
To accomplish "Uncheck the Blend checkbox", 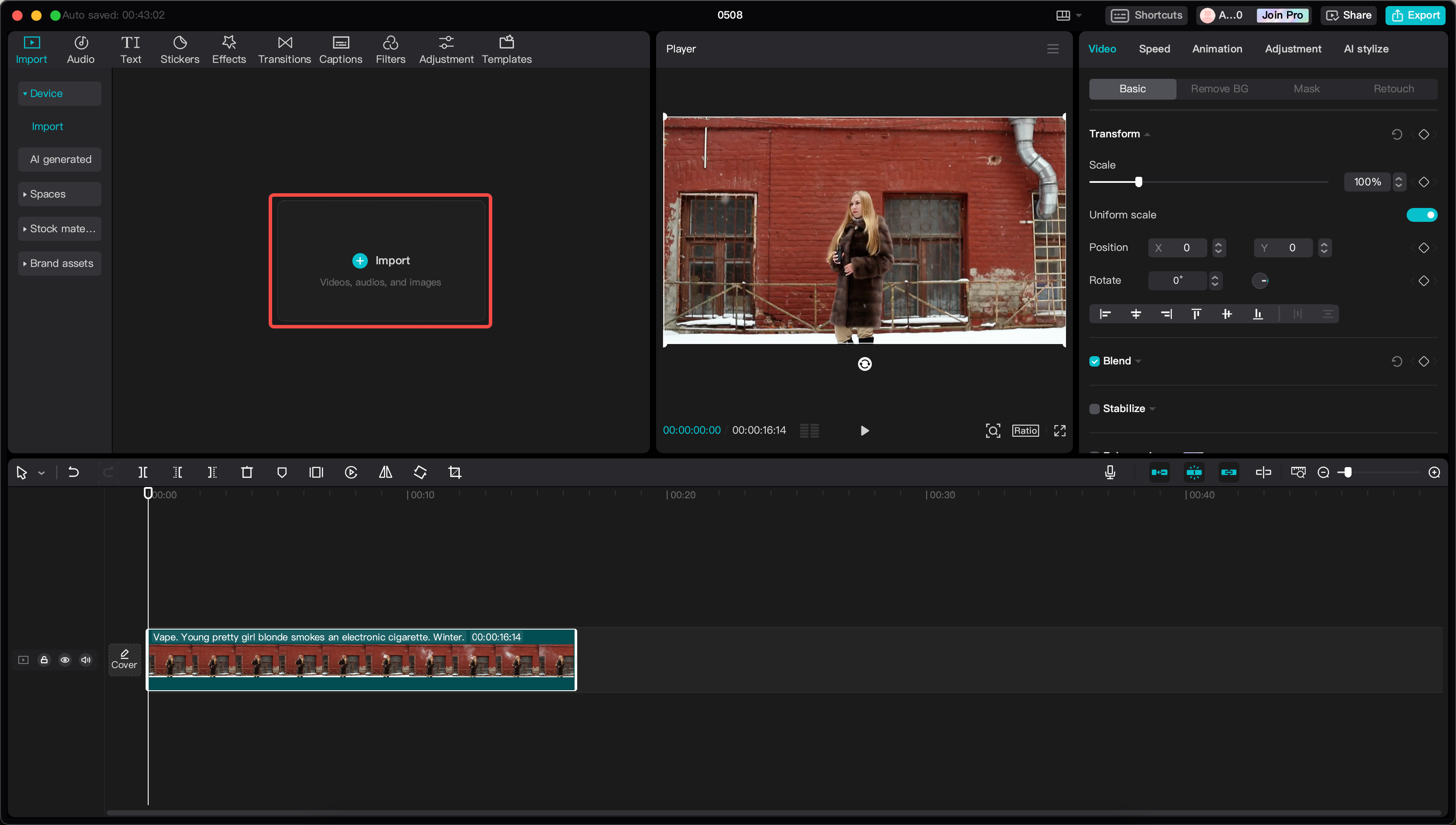I will pos(1095,361).
